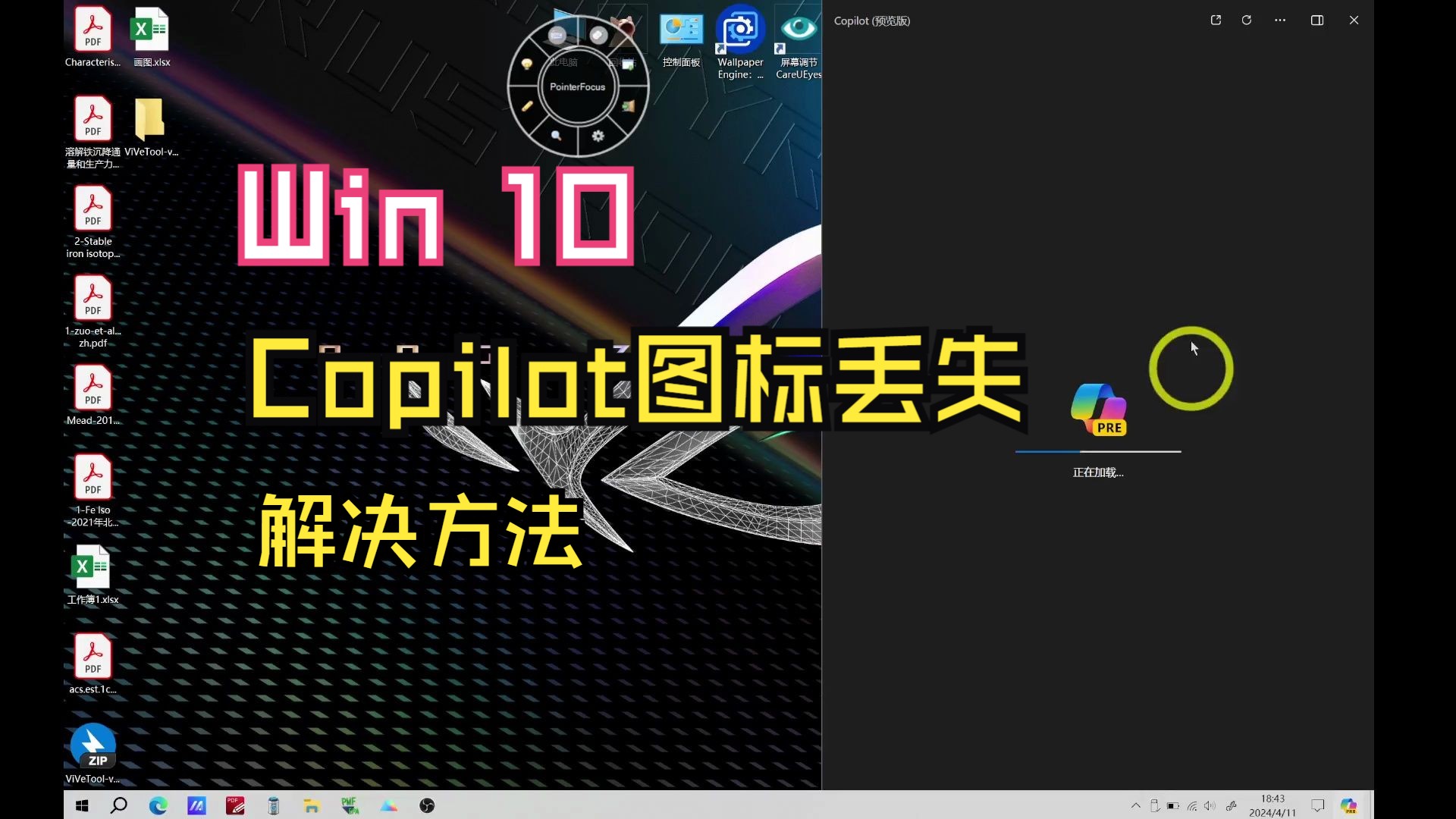Open the Windows Start menu
Screen dimensions: 1456x819
(82, 805)
